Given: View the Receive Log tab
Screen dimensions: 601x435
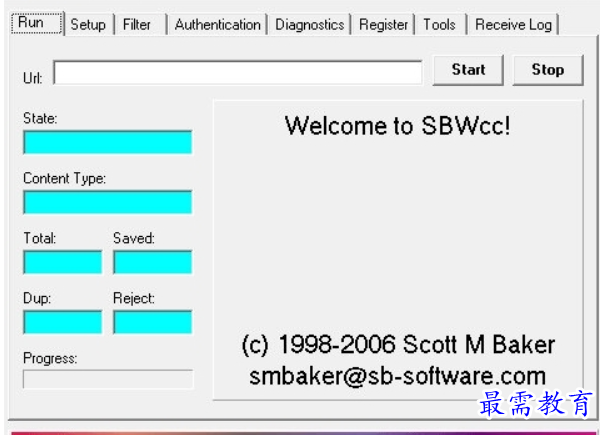Looking at the screenshot, I should pos(513,25).
